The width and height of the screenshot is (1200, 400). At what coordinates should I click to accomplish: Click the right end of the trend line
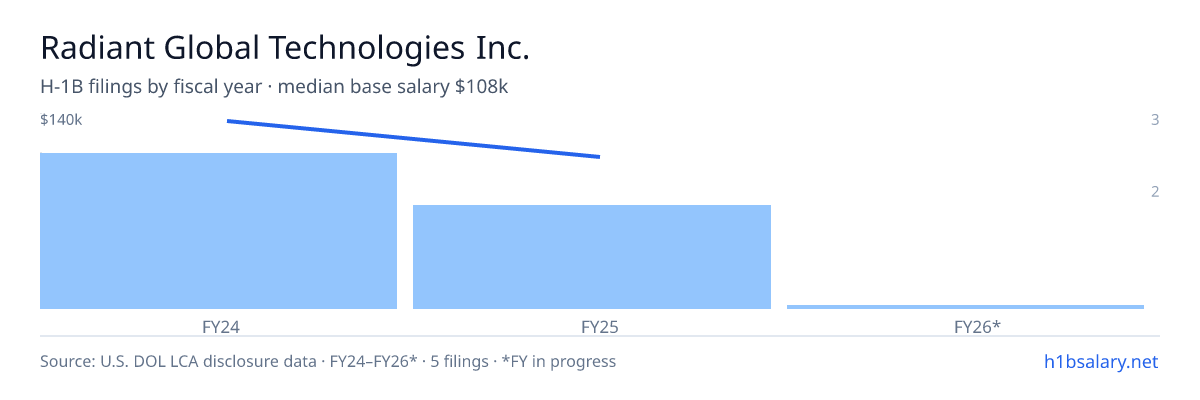[x=598, y=156]
